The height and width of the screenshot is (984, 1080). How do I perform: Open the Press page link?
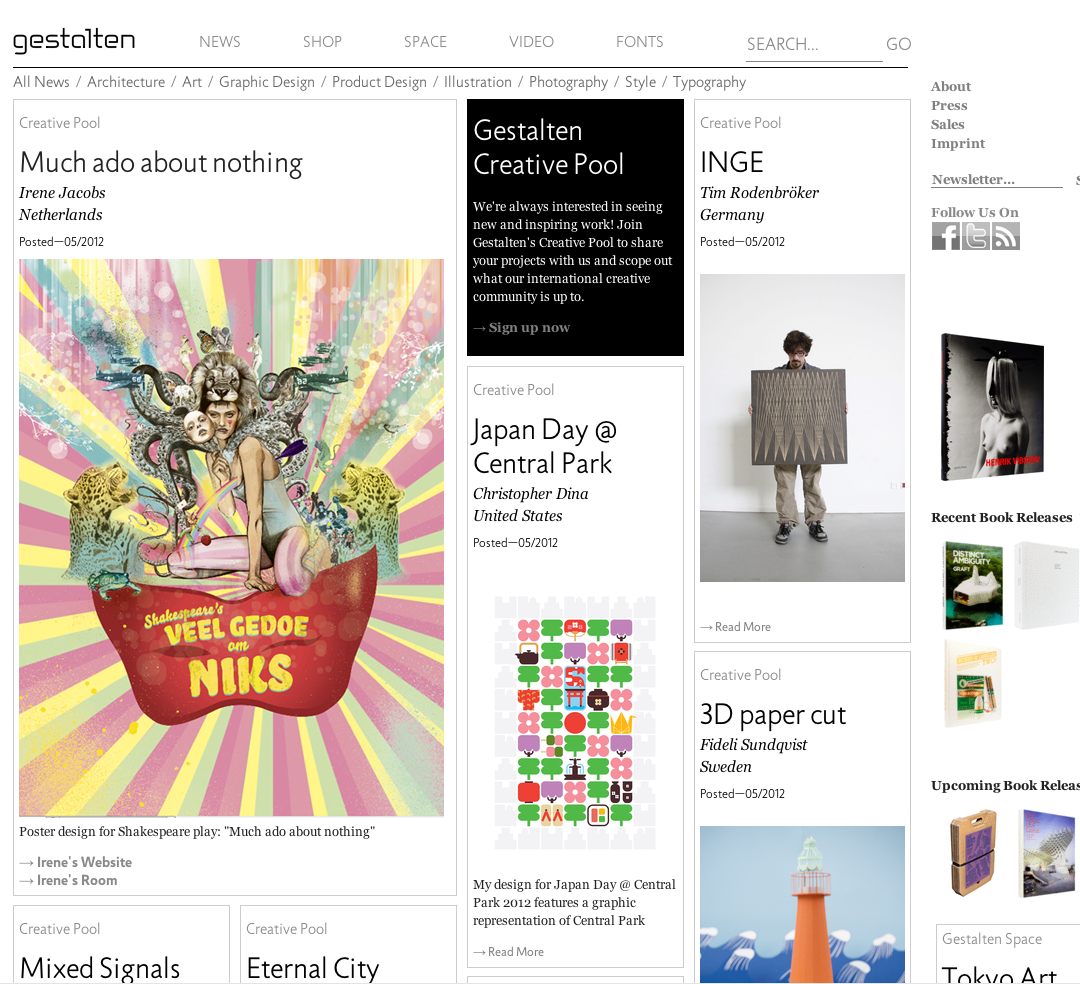(x=949, y=105)
